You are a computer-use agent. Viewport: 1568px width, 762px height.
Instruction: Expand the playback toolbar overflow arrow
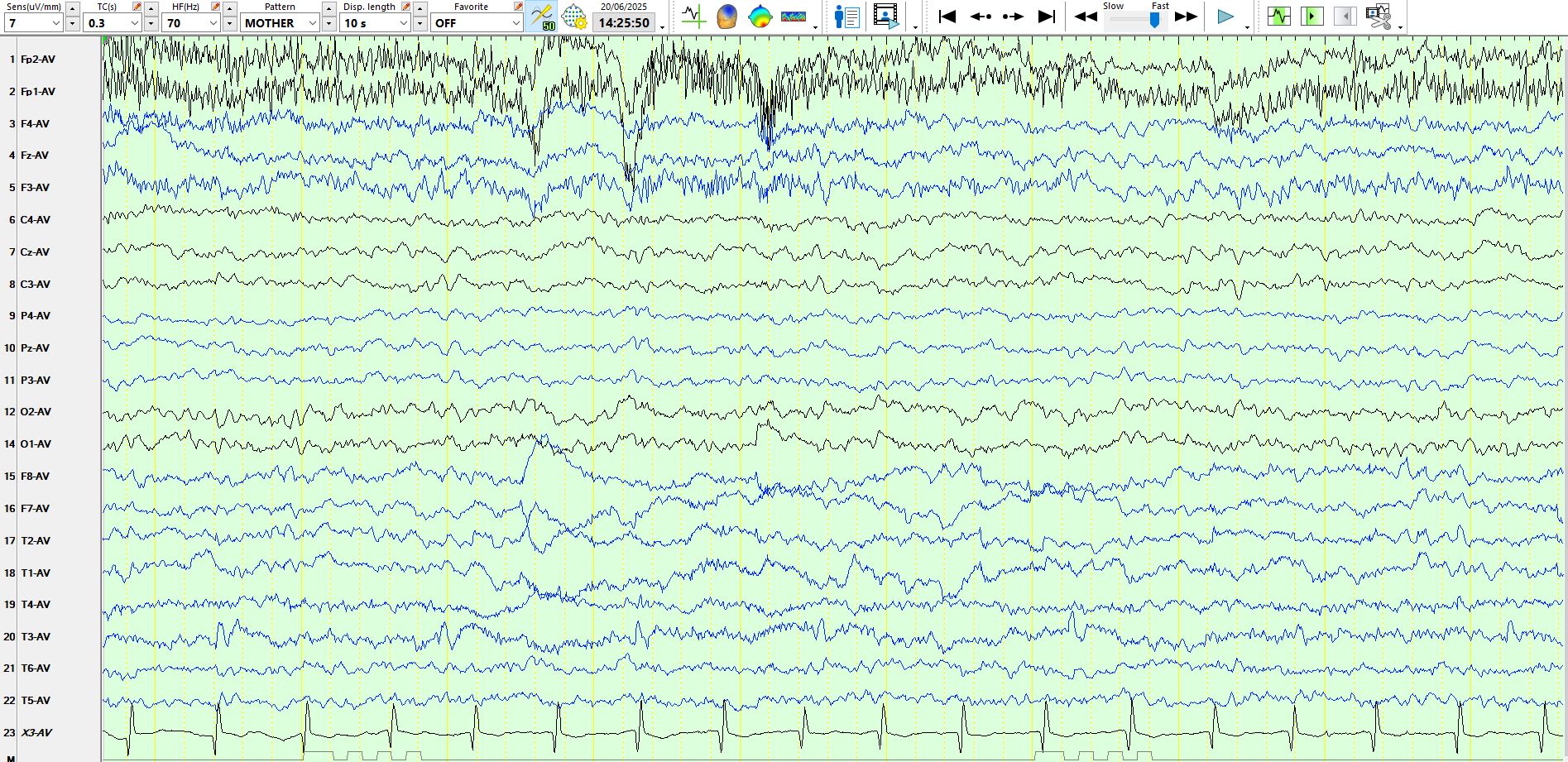pos(1247,27)
